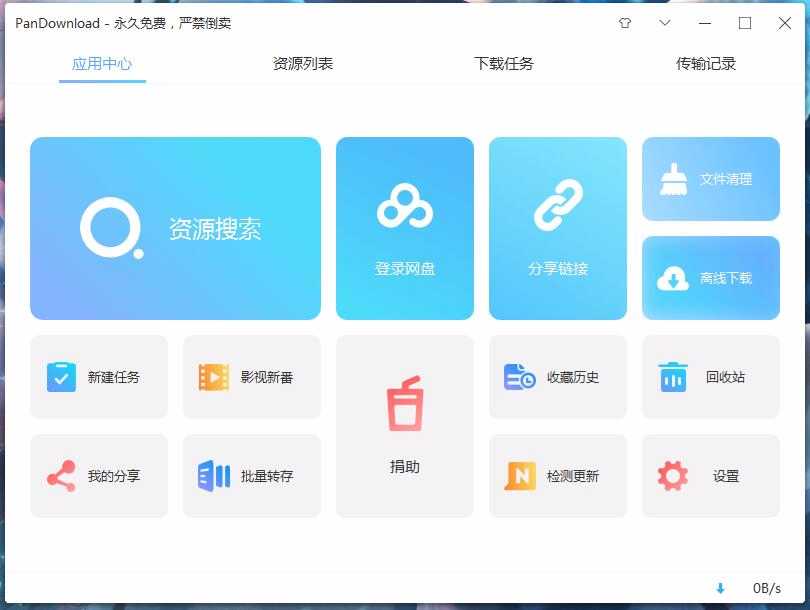Click the orange N icon for 检测更新
This screenshot has width=810, height=610.
(x=520, y=476)
